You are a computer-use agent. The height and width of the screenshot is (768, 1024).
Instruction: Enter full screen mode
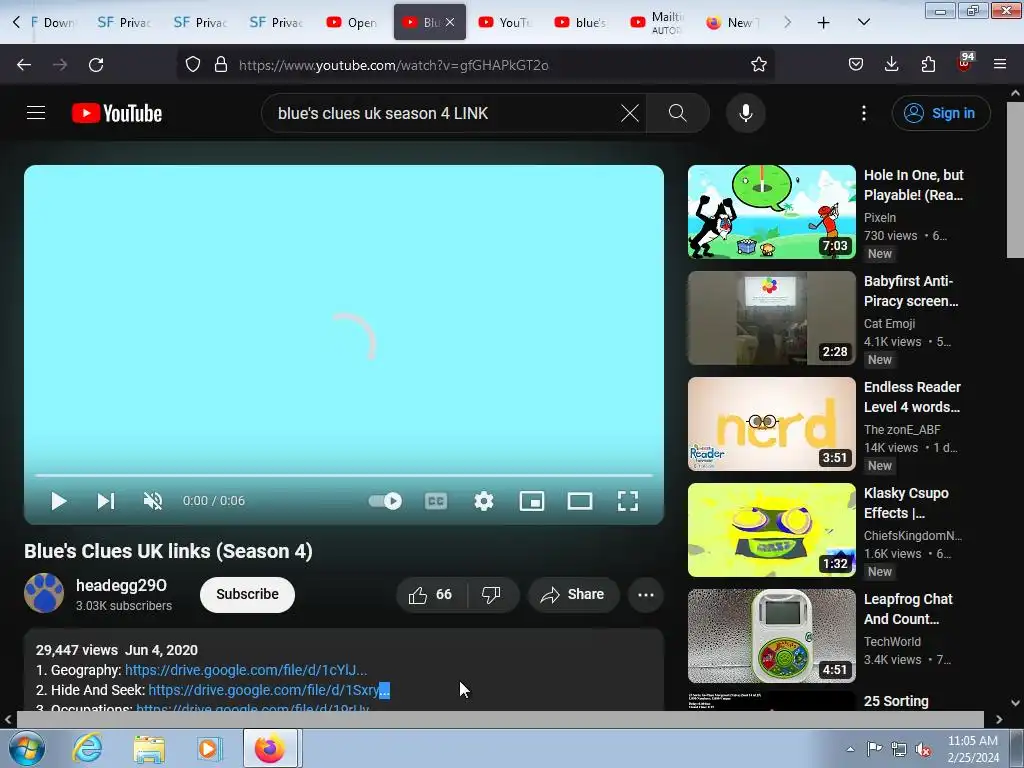[x=628, y=501]
